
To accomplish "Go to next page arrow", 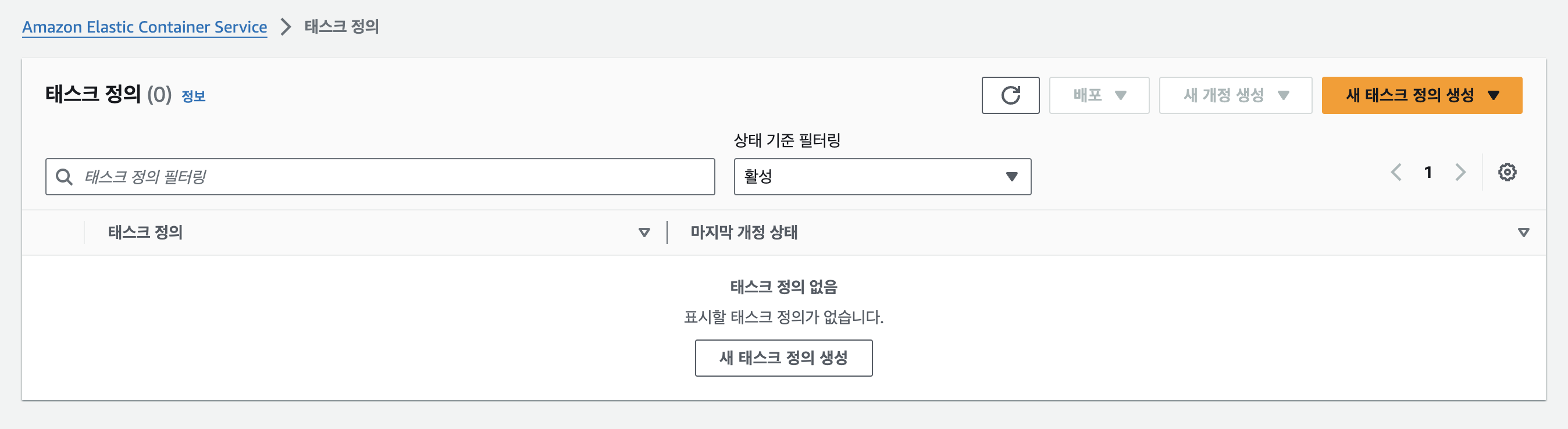I will coord(1460,172).
